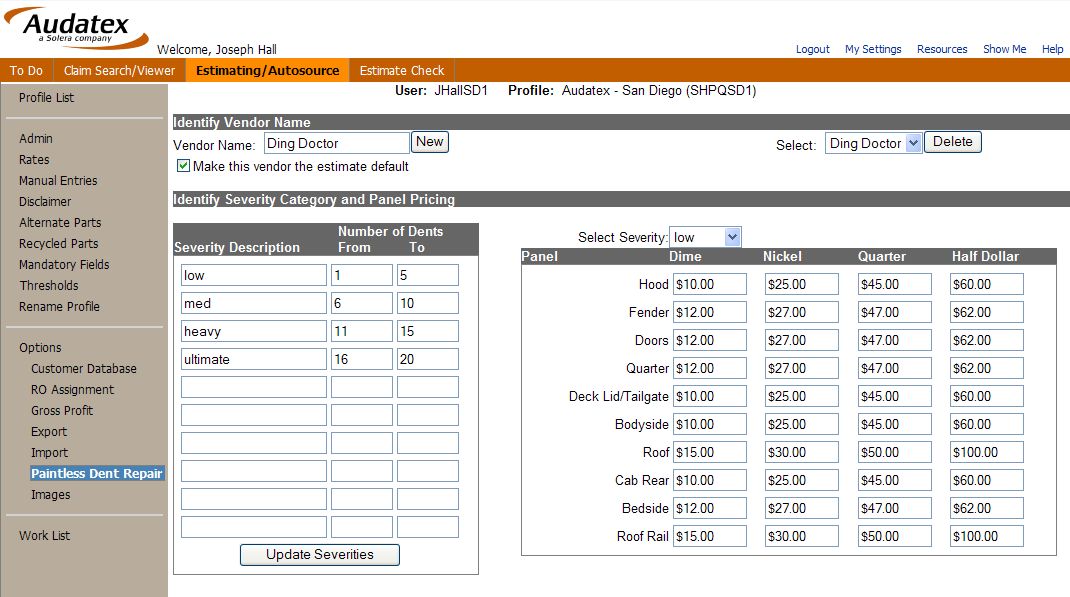Open Work List in sidebar
Screen dimensions: 1070x597
pos(44,536)
